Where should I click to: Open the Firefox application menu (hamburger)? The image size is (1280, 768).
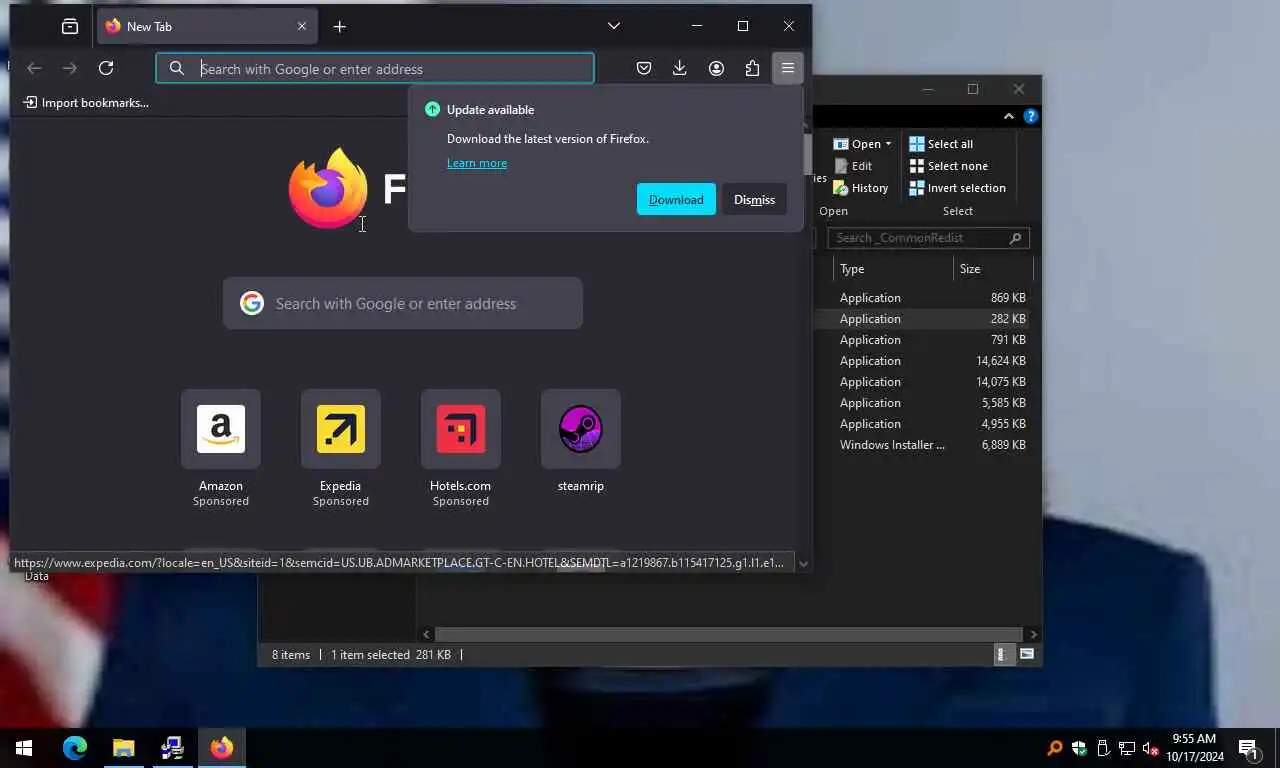pos(788,69)
